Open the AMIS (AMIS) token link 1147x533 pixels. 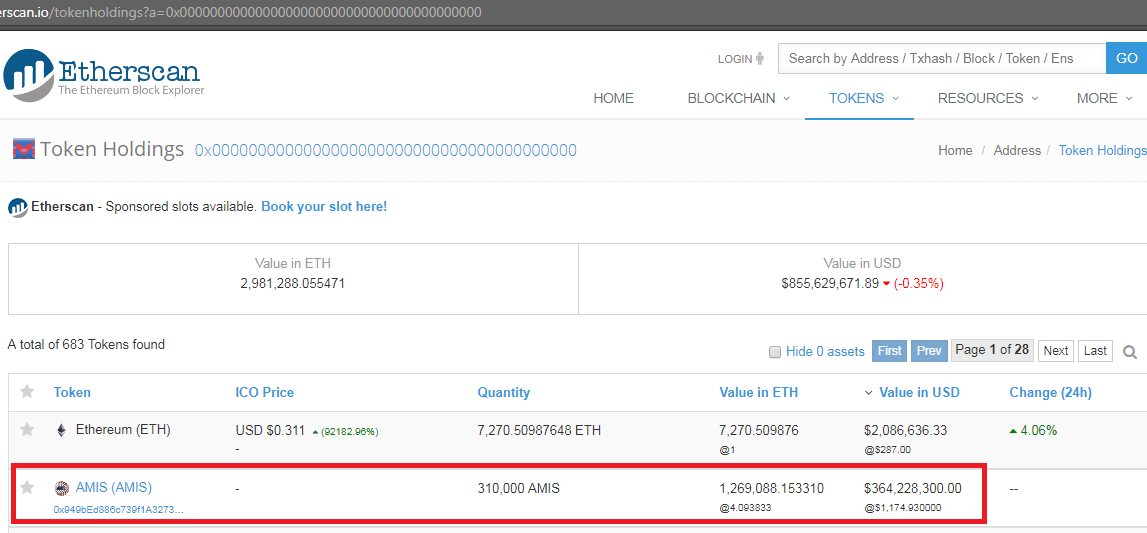coord(114,487)
